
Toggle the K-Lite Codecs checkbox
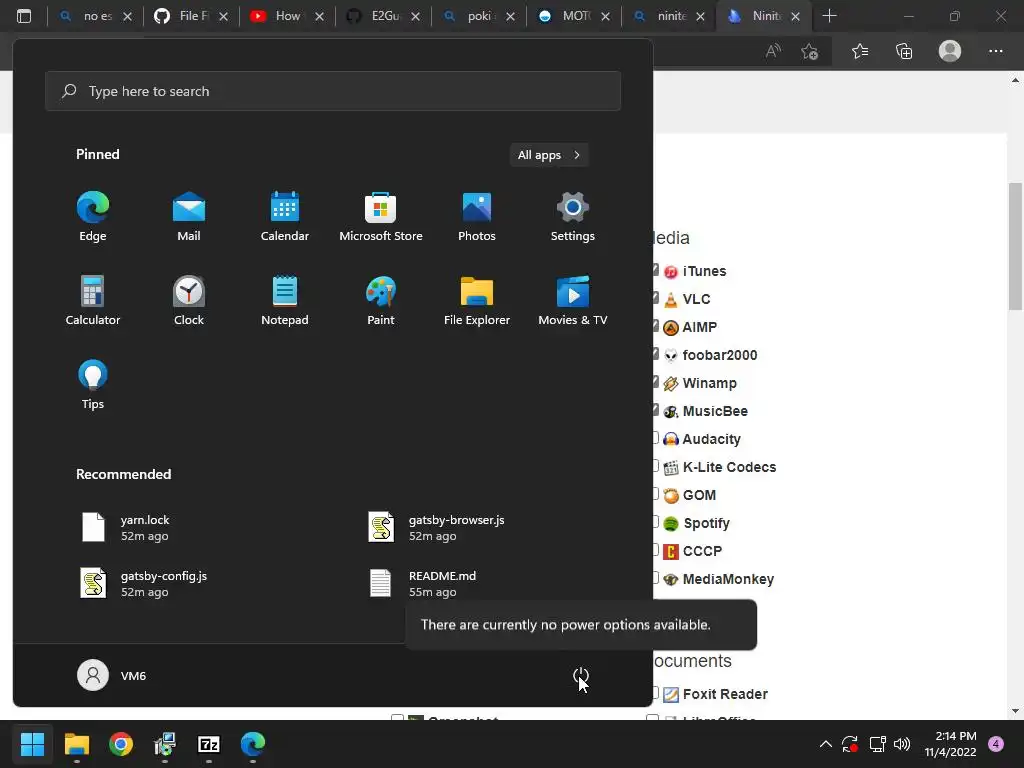pos(654,466)
